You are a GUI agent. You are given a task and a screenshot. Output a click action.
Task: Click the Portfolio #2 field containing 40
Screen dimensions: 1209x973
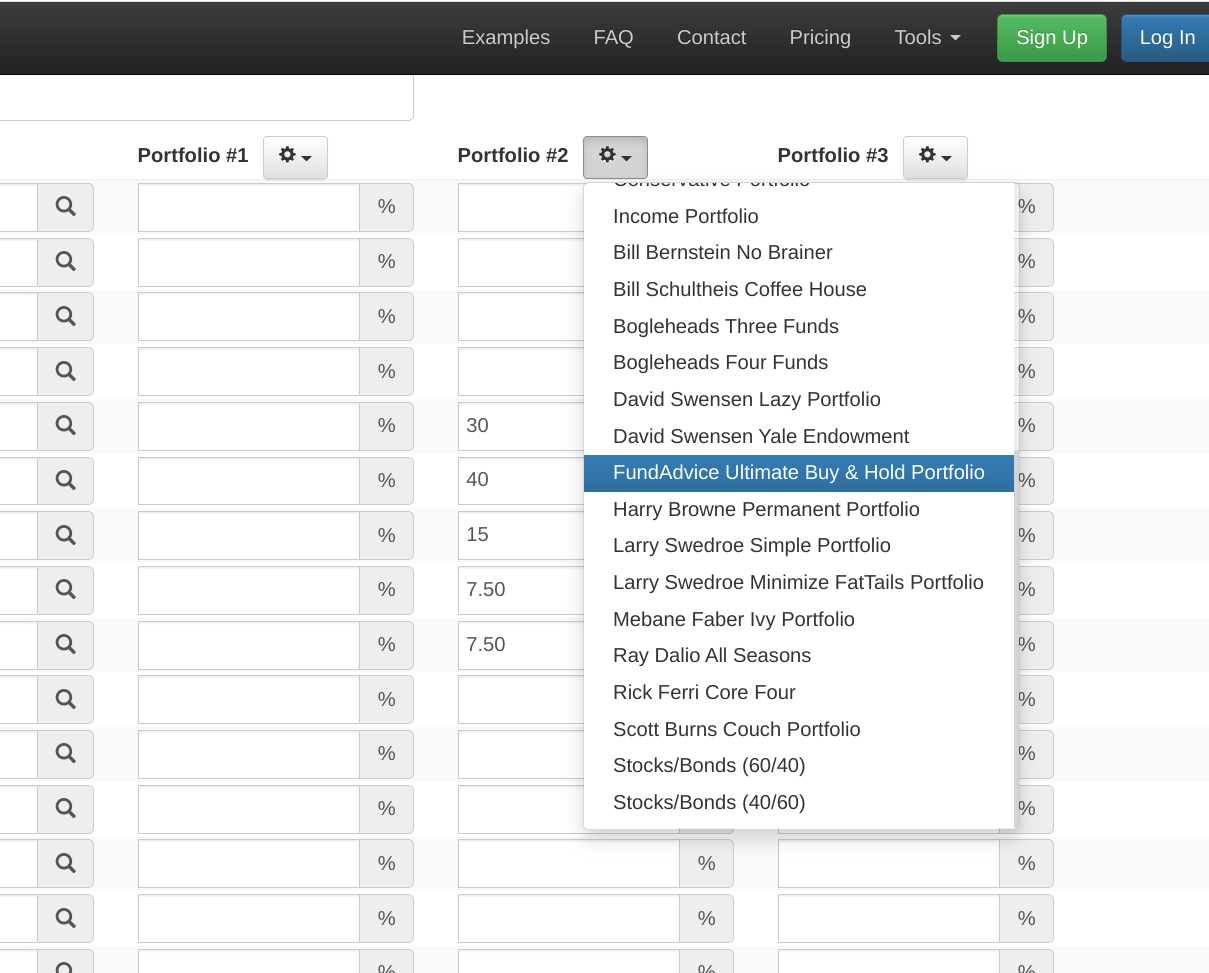[521, 481]
